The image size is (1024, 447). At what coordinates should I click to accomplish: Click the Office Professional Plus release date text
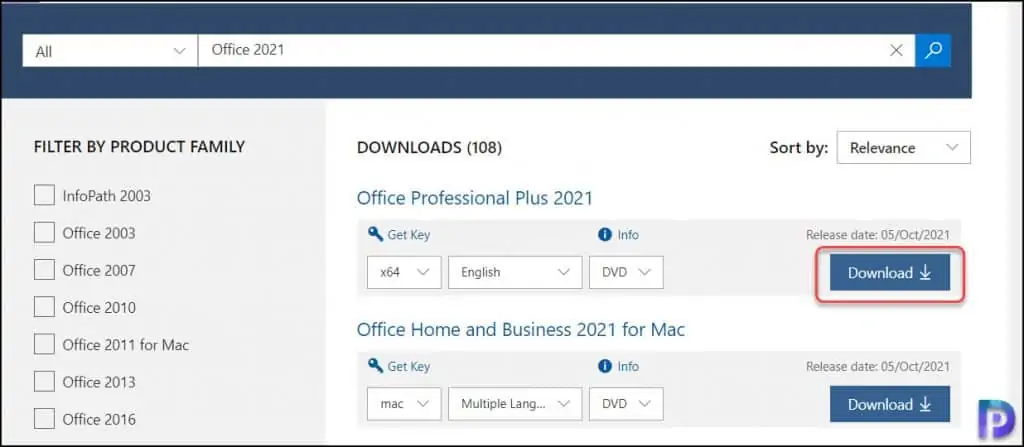(878, 235)
